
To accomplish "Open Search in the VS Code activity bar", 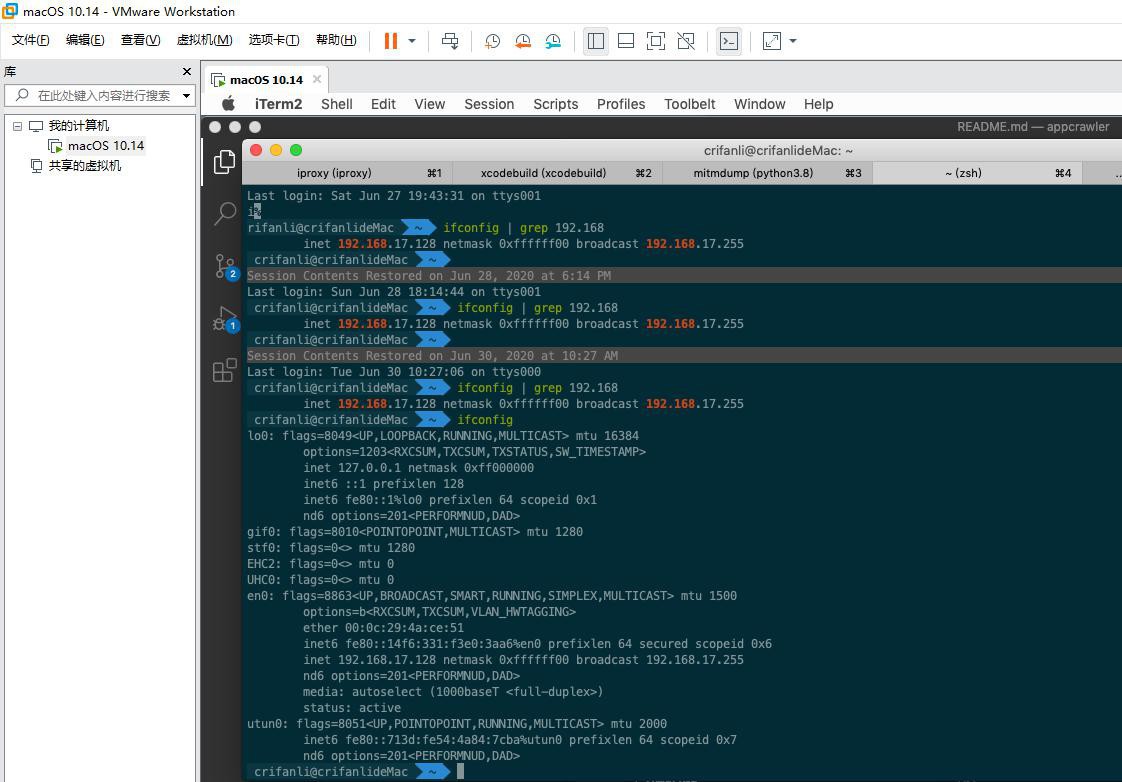I will click(x=224, y=213).
